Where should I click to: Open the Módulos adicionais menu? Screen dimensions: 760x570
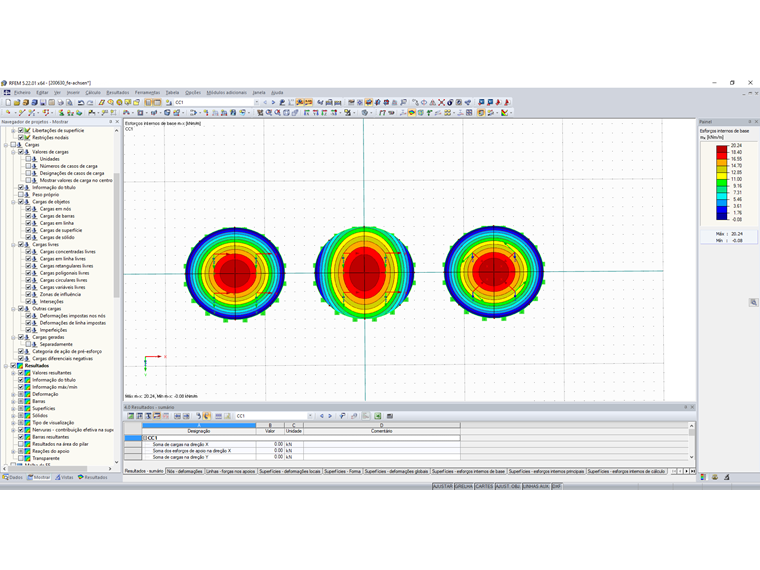[226, 92]
